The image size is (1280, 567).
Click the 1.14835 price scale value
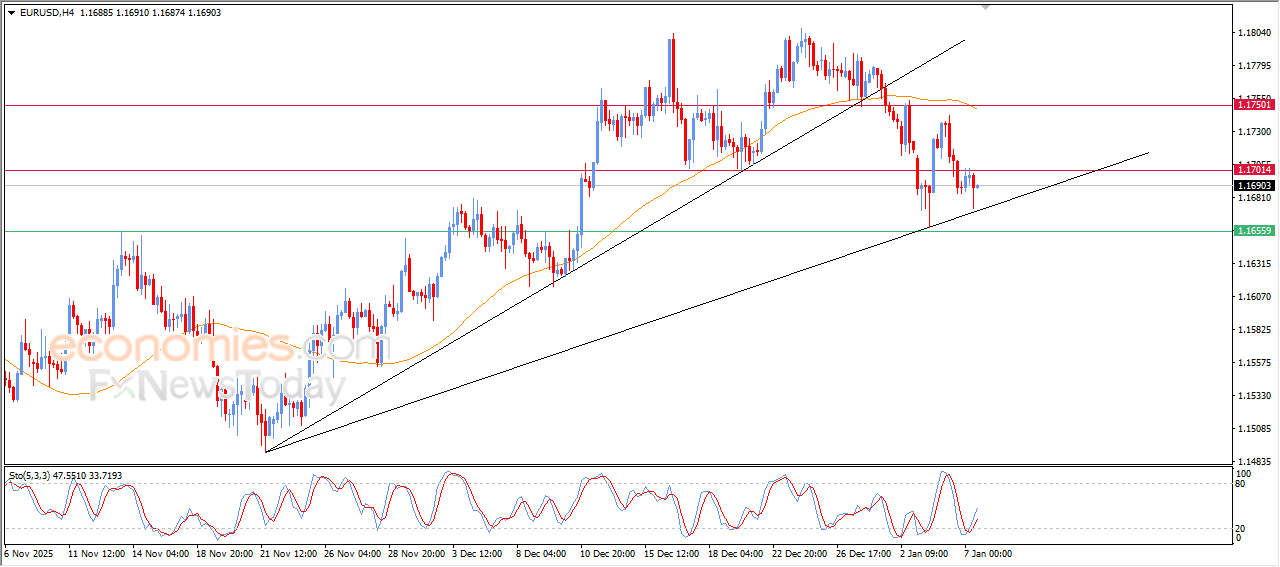[x=1254, y=462]
